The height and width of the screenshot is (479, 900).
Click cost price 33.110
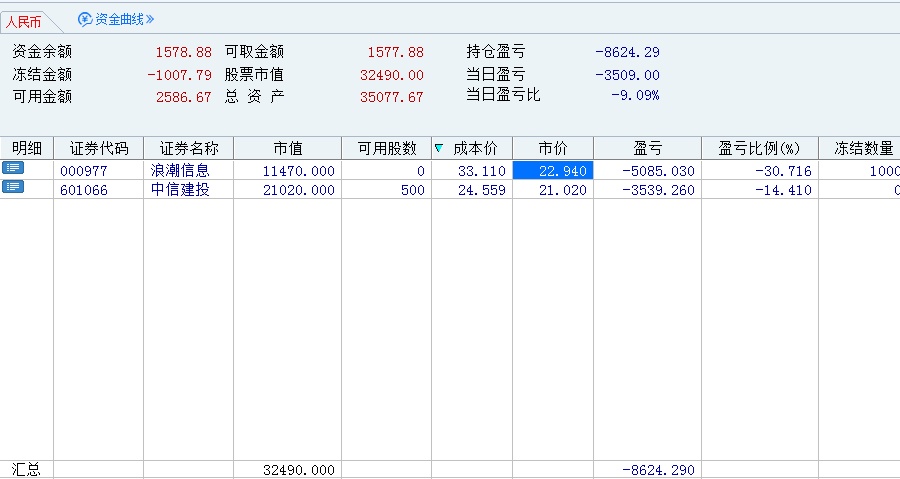click(x=482, y=171)
